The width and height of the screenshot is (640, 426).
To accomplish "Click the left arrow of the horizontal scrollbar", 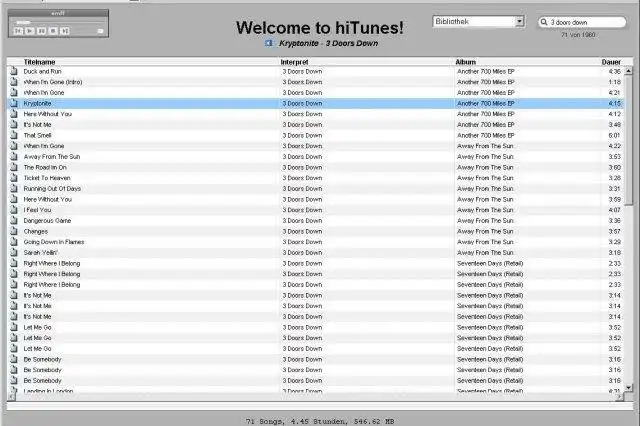I will tap(11, 397).
